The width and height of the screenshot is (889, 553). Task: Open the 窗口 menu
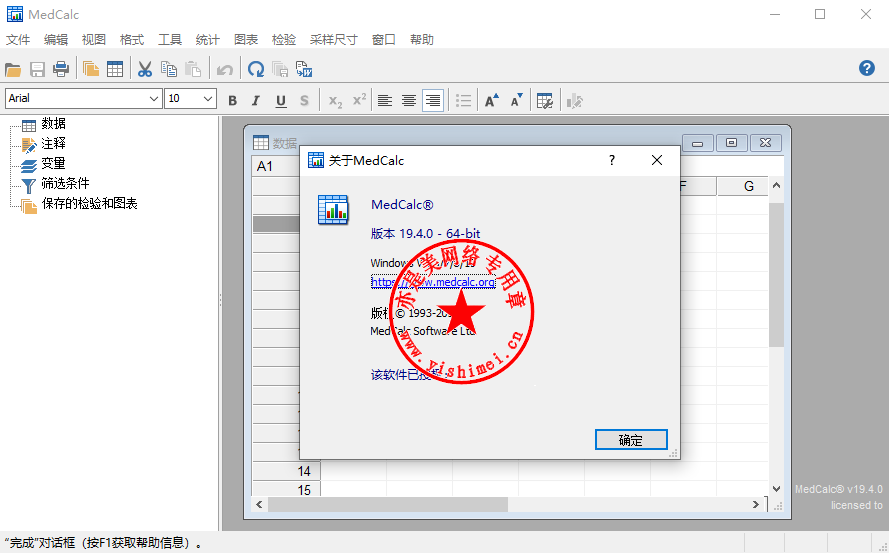[383, 40]
